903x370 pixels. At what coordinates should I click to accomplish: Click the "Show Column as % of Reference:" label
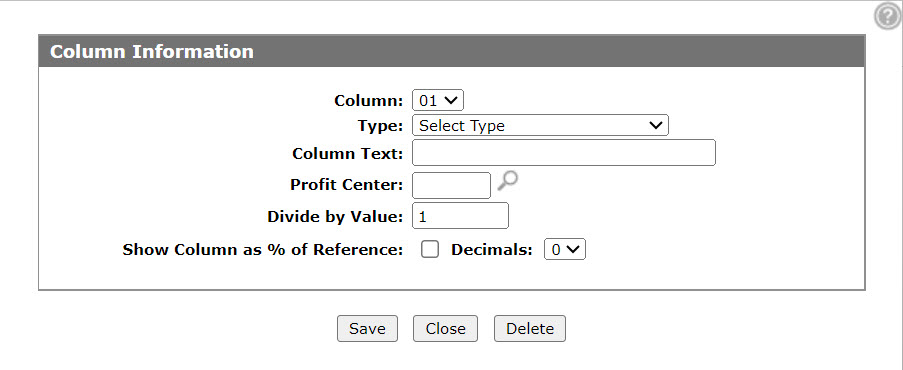pyautogui.click(x=263, y=250)
